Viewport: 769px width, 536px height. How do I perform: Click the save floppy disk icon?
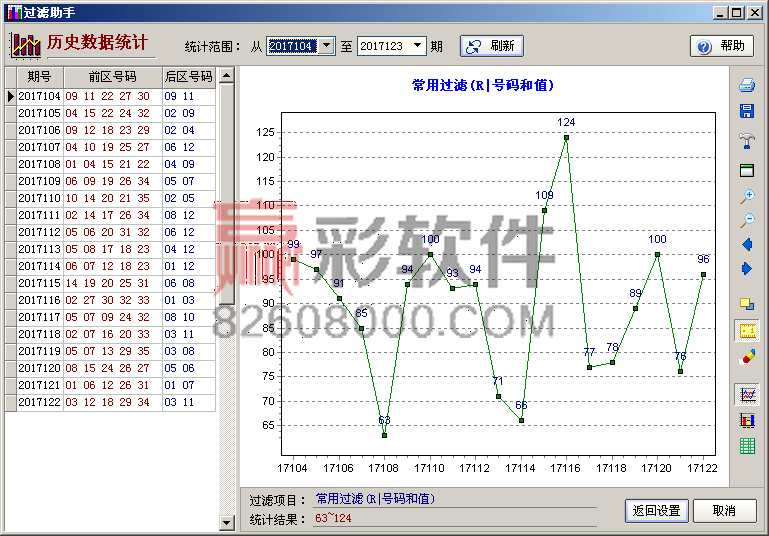click(747, 112)
